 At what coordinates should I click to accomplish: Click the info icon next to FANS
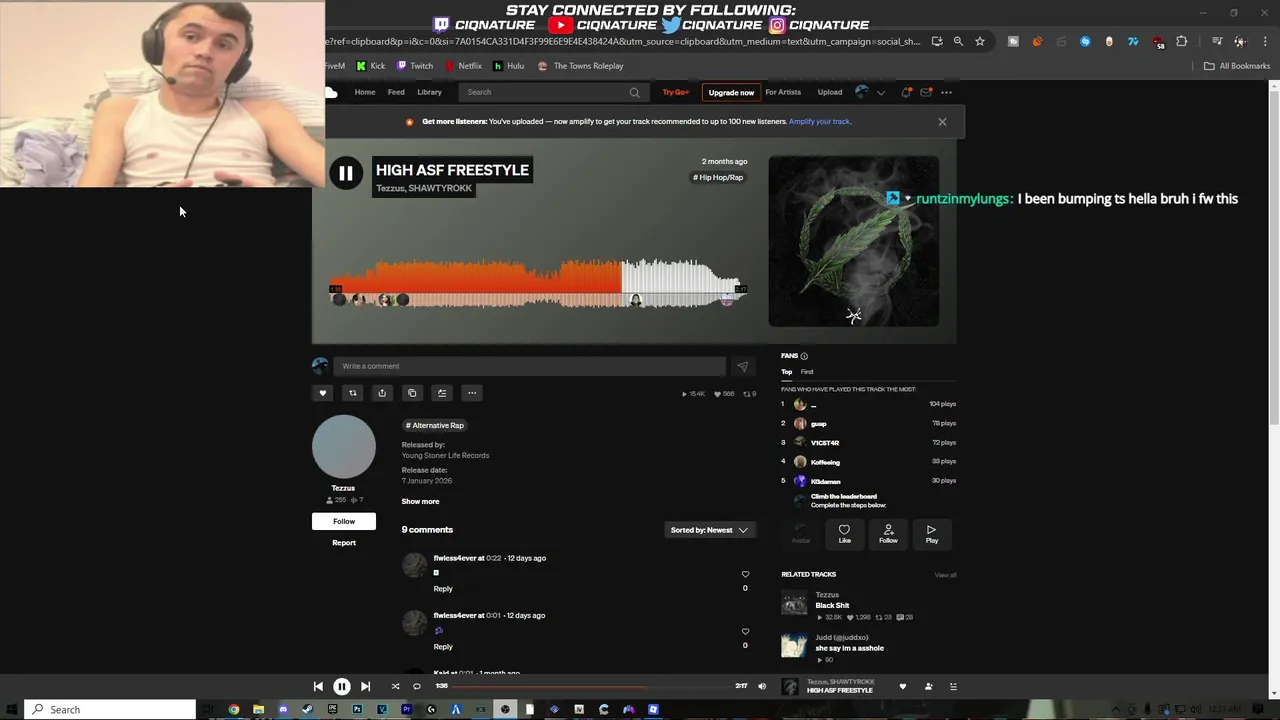(804, 356)
